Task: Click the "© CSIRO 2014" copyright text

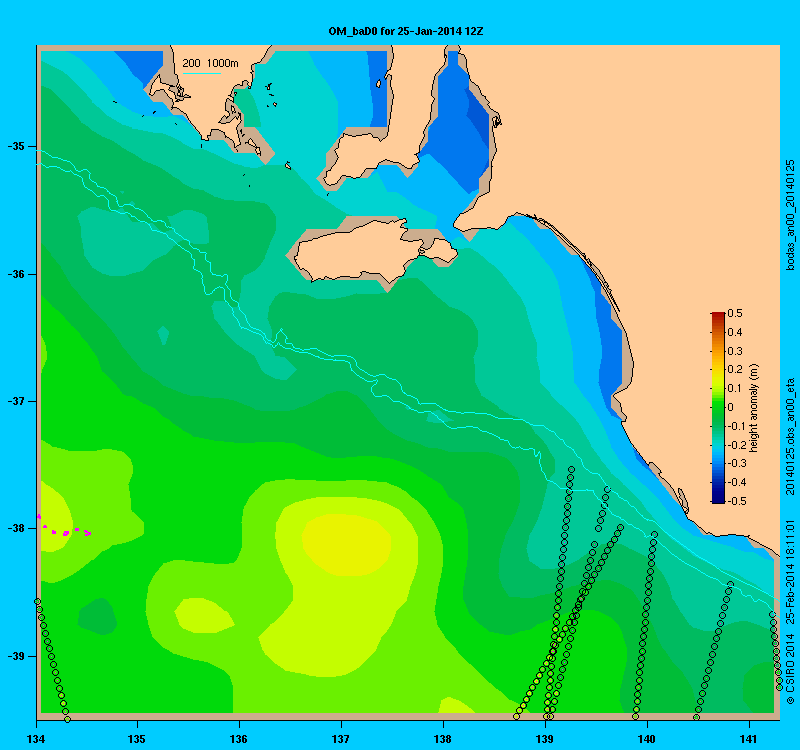Action: [x=790, y=669]
